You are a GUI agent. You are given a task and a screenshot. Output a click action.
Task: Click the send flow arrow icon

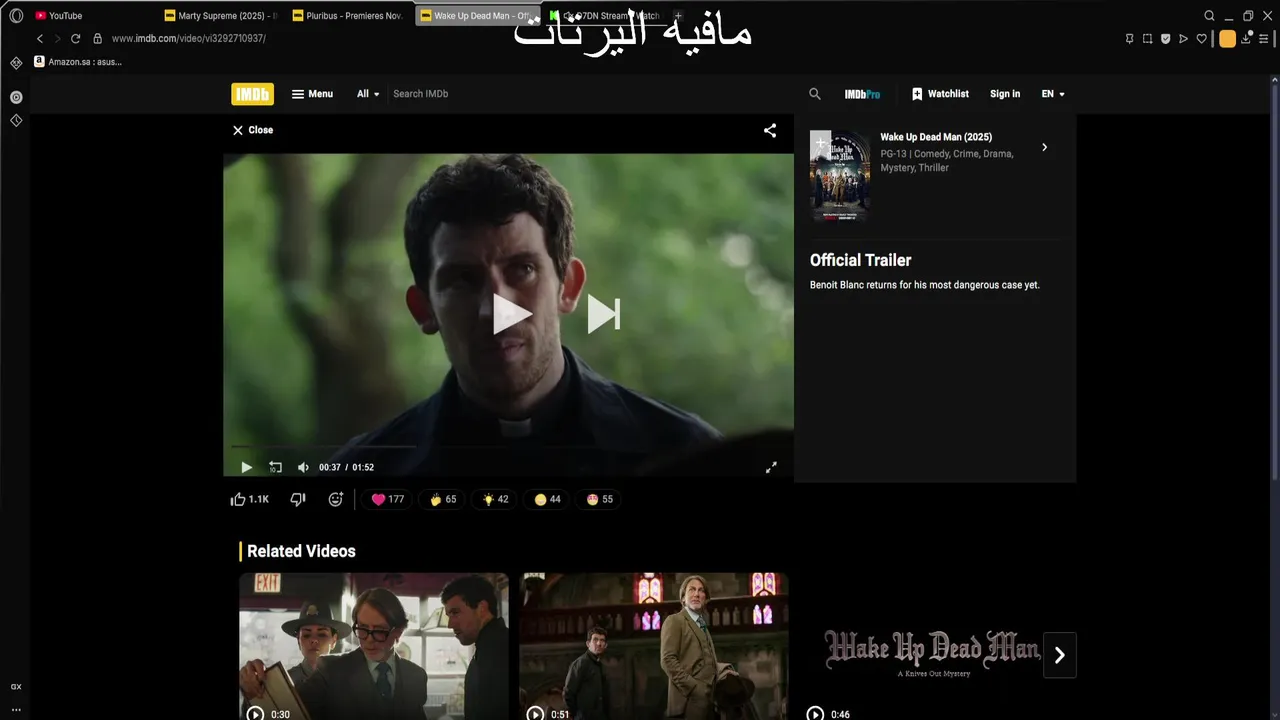click(x=1183, y=39)
